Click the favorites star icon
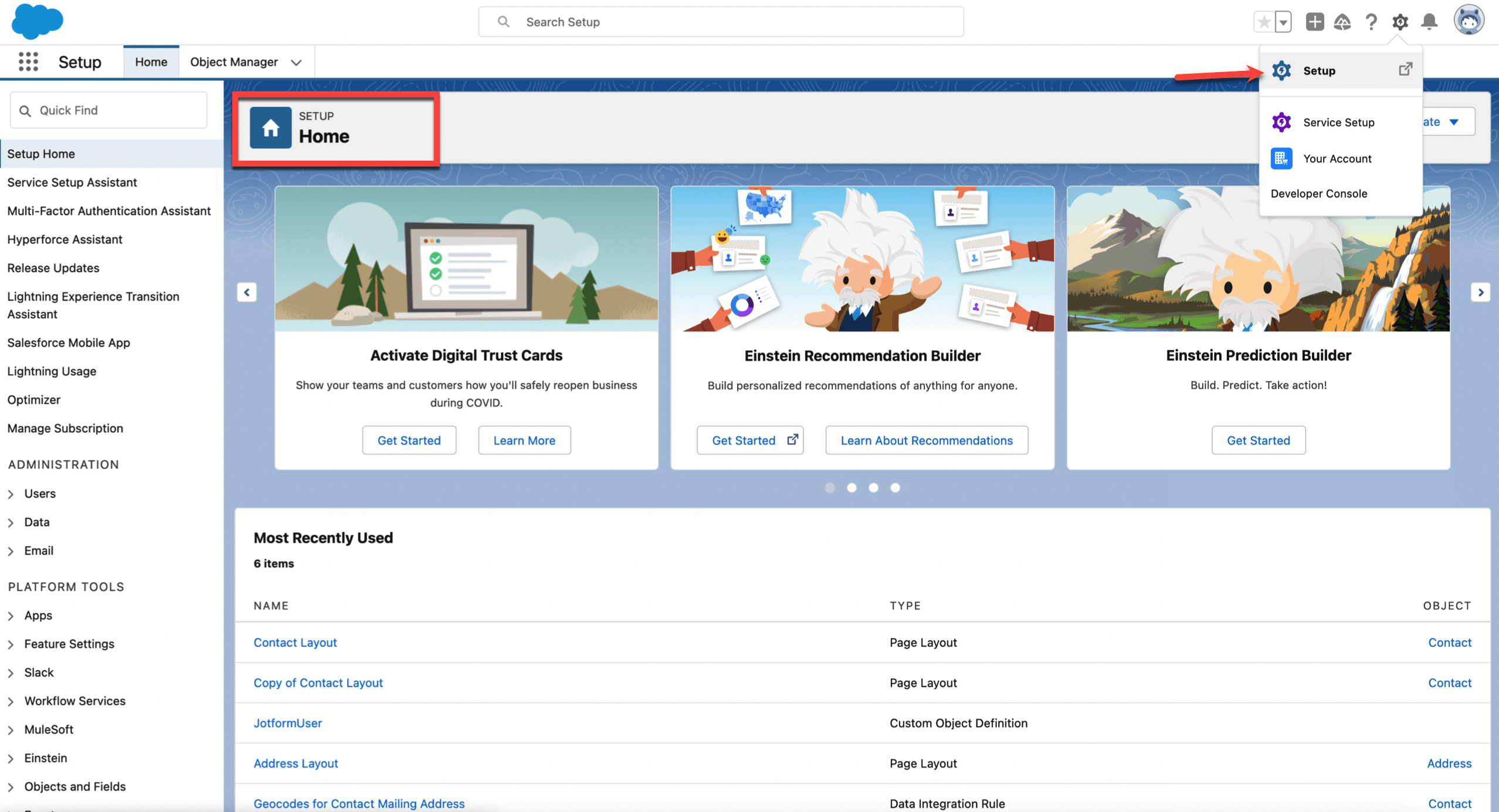The height and width of the screenshot is (812, 1499). [1263, 22]
